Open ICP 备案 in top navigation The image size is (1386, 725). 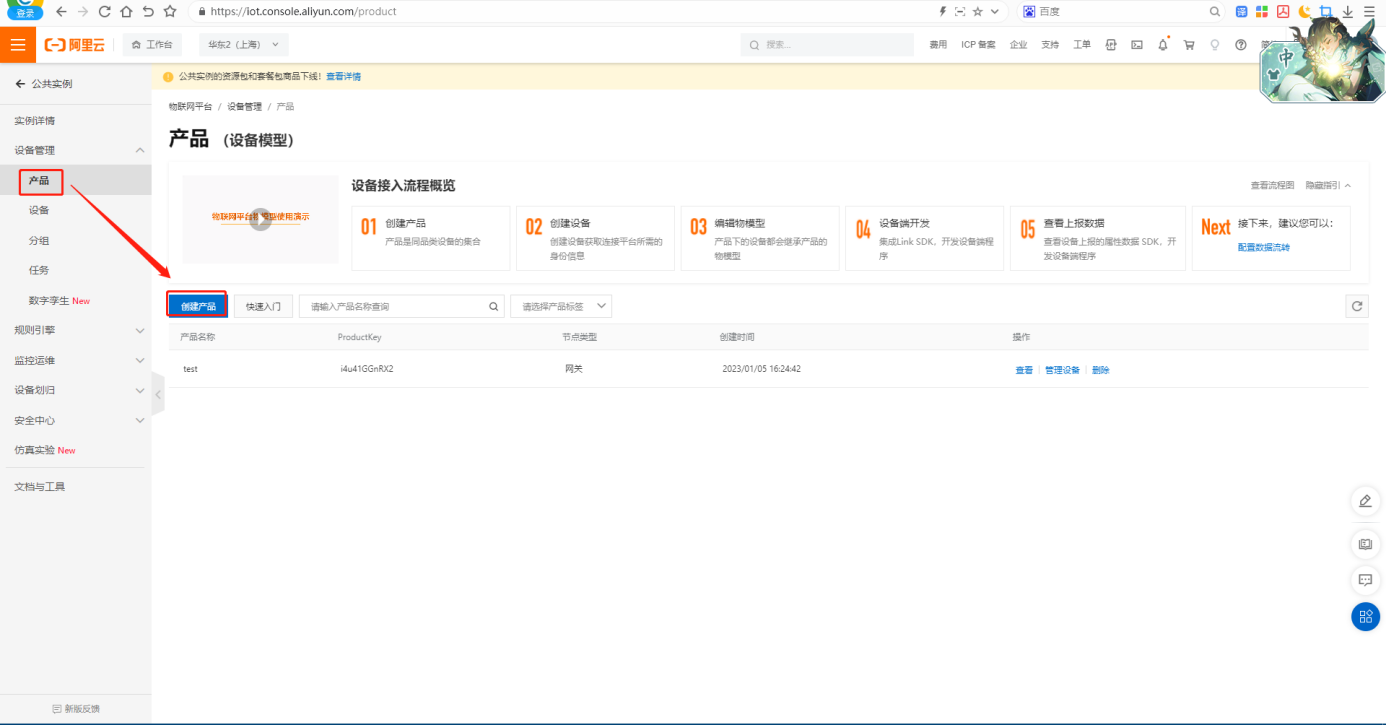[978, 45]
